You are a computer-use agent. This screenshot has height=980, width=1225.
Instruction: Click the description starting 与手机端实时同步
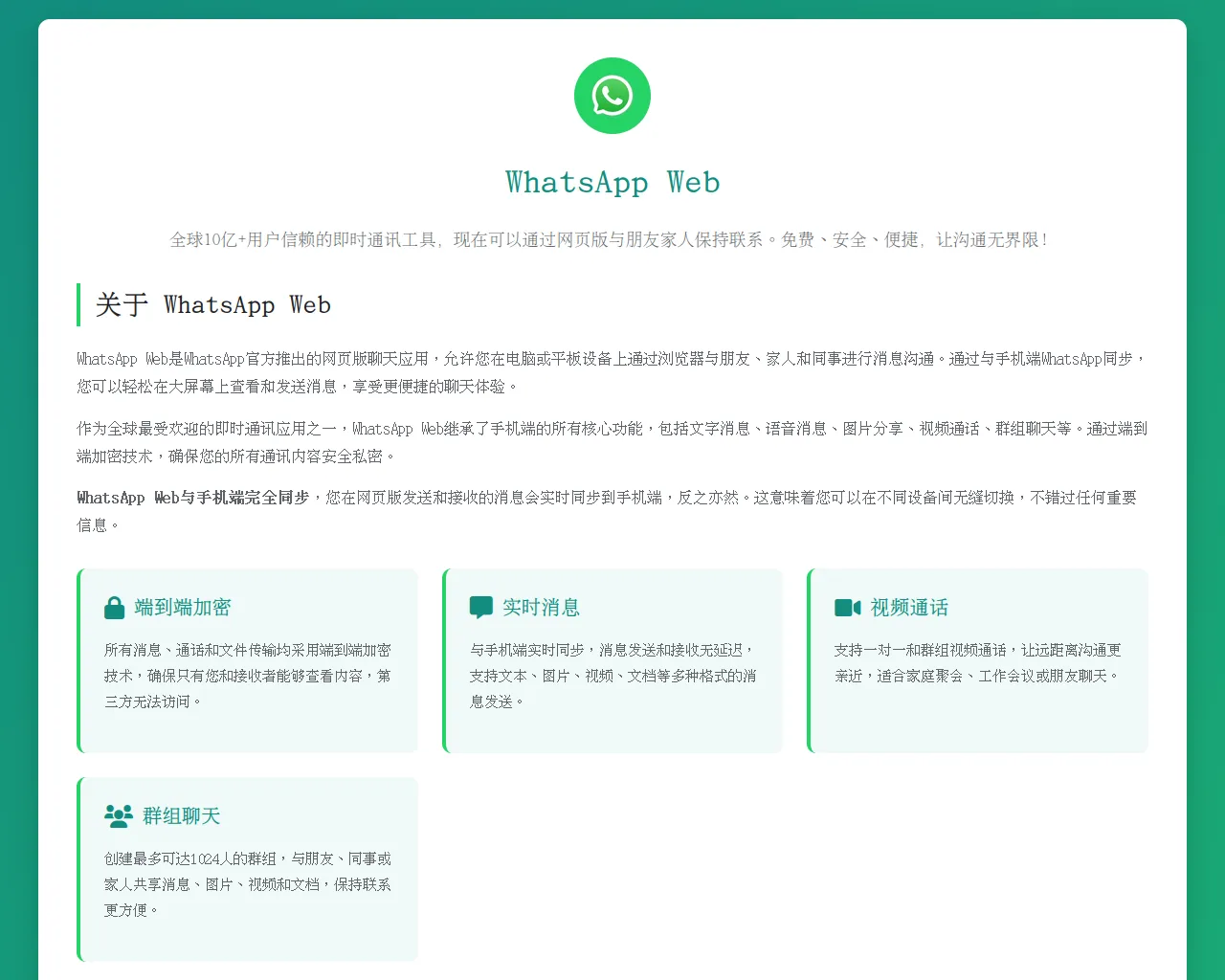coord(613,676)
